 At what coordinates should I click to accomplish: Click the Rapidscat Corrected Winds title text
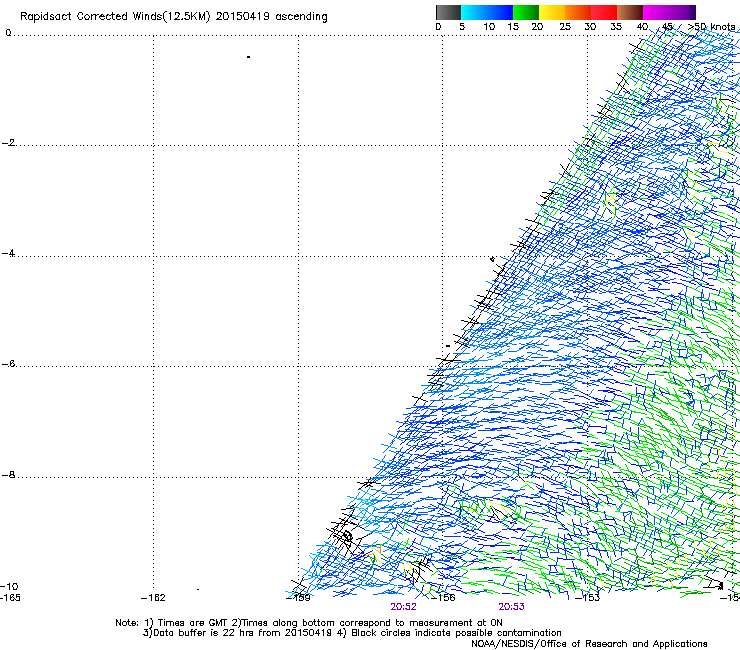click(174, 17)
